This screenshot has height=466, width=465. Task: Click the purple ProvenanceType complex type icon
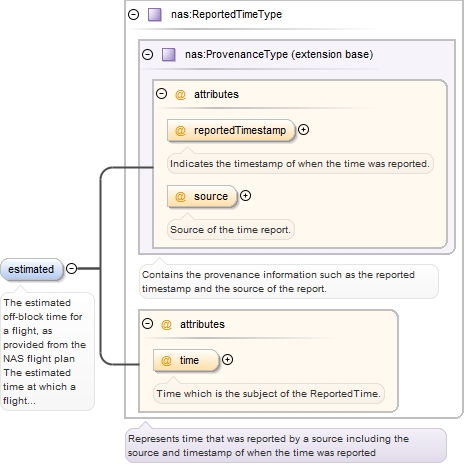[x=169, y=54]
